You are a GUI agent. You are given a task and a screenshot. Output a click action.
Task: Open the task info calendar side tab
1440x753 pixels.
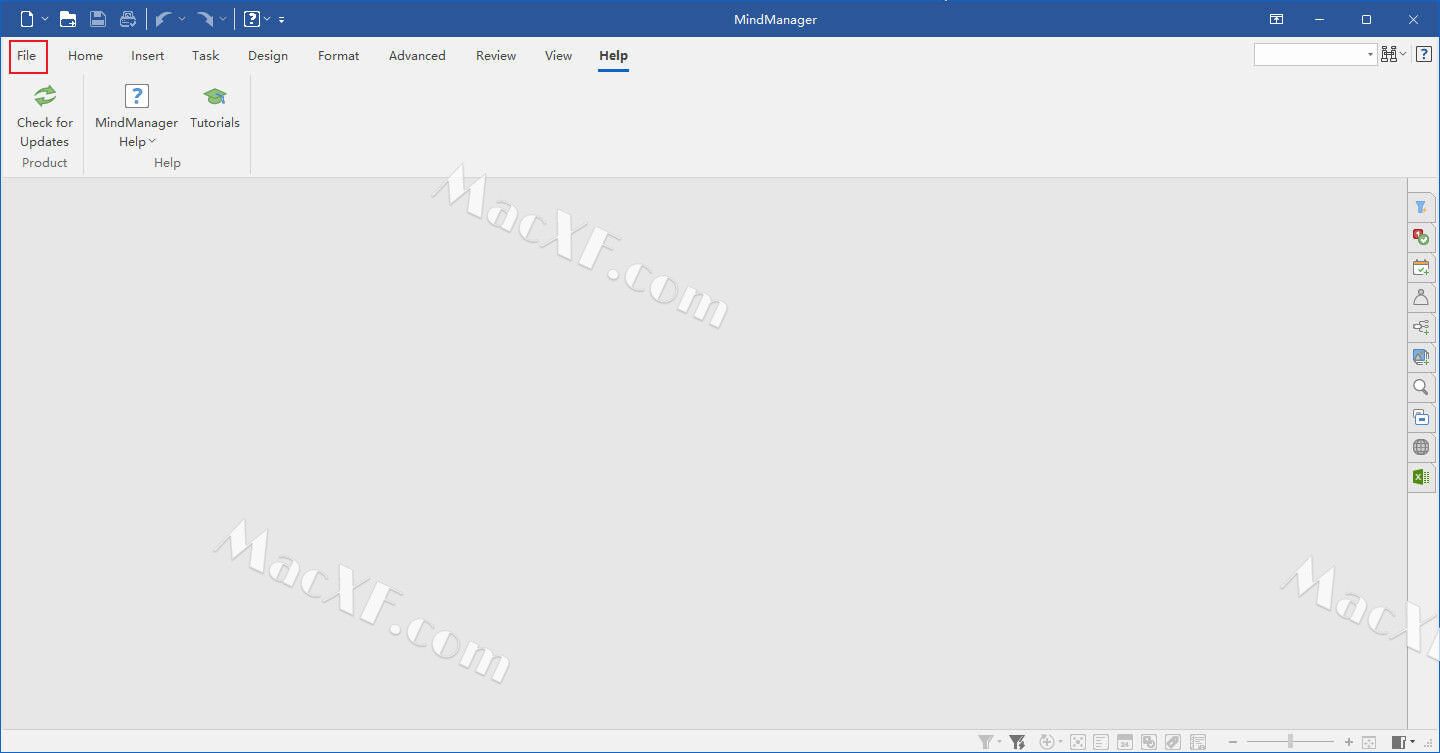point(1421,267)
